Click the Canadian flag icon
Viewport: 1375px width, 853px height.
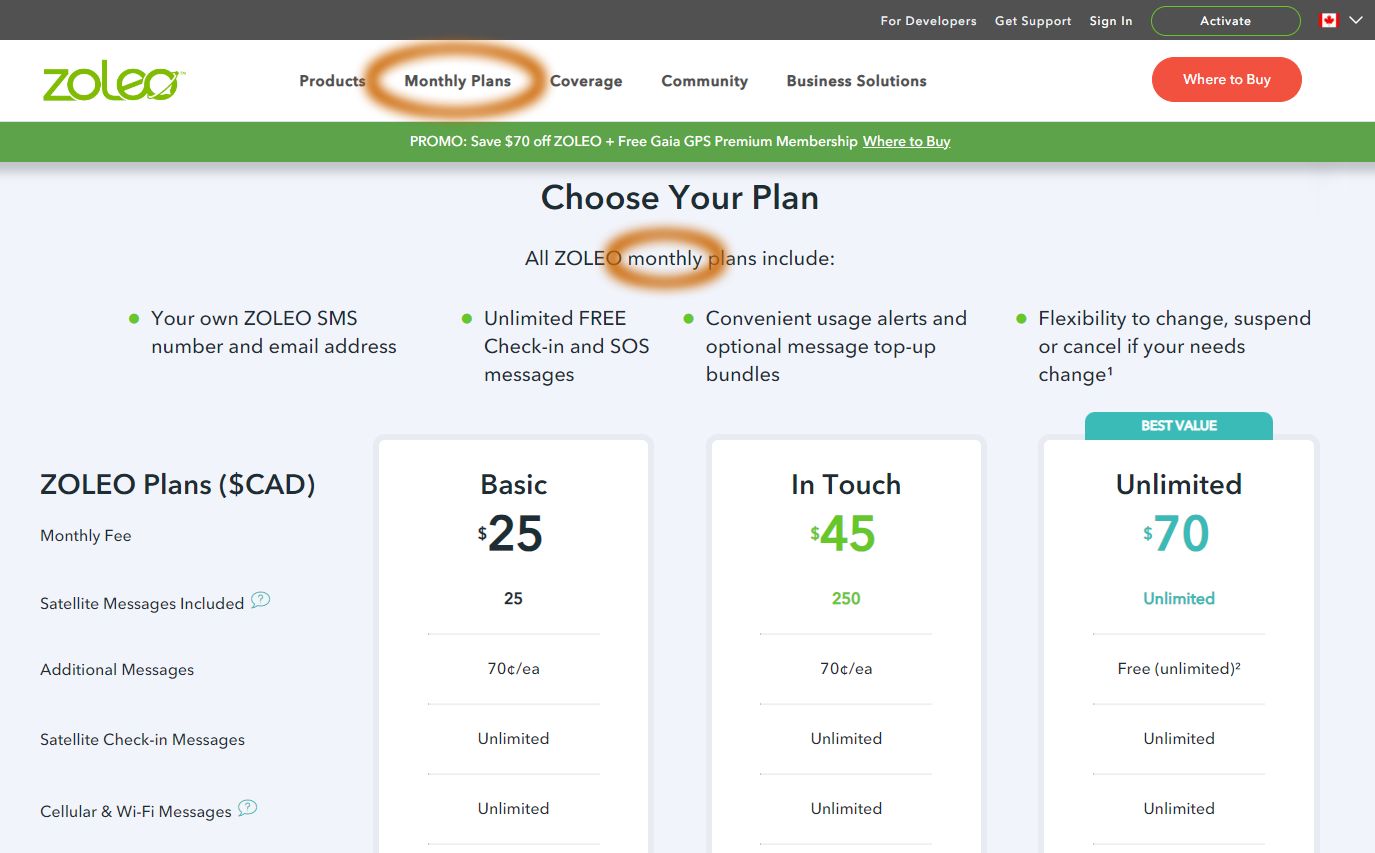pos(1328,20)
